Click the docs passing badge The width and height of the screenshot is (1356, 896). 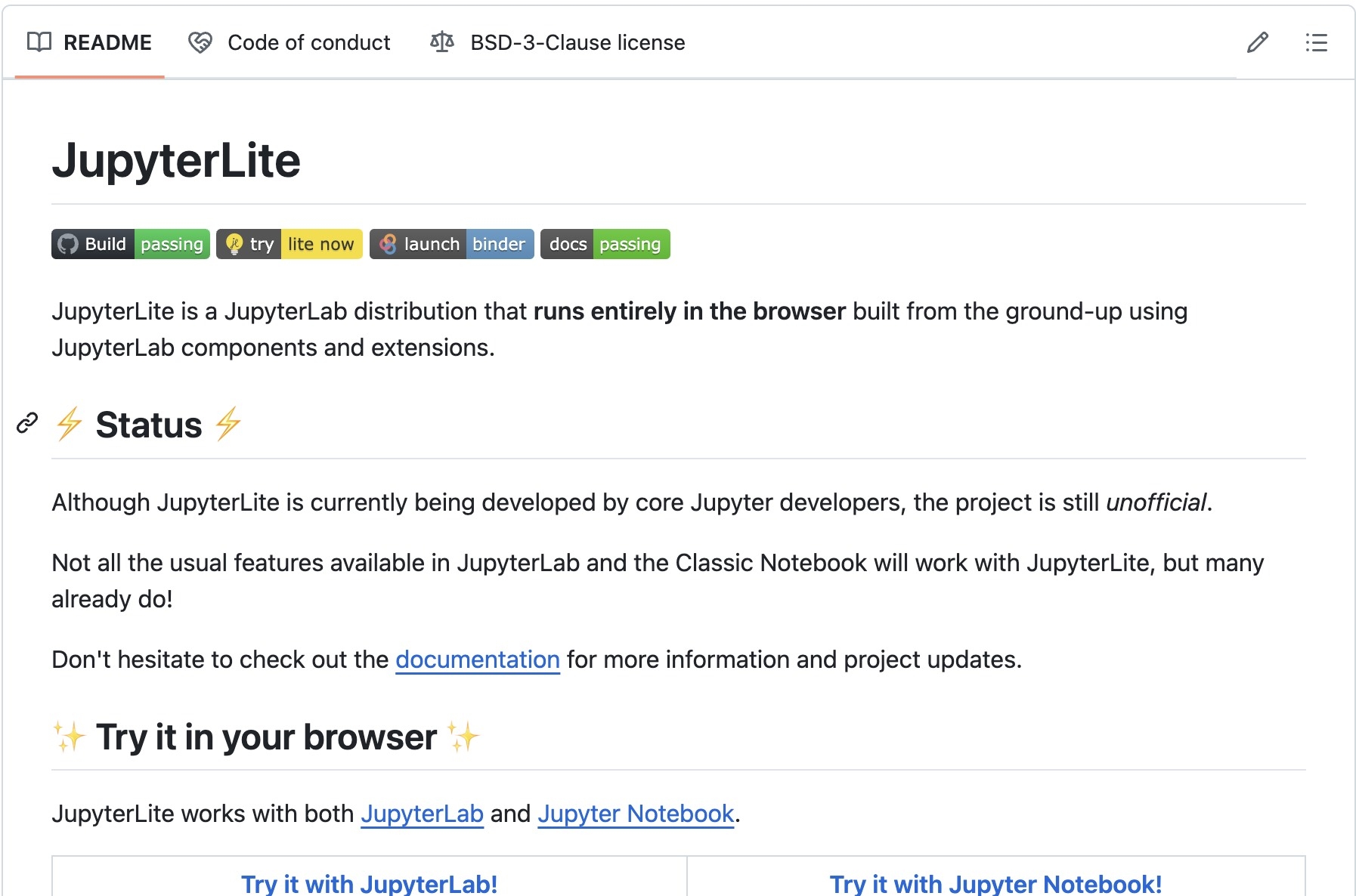point(605,244)
